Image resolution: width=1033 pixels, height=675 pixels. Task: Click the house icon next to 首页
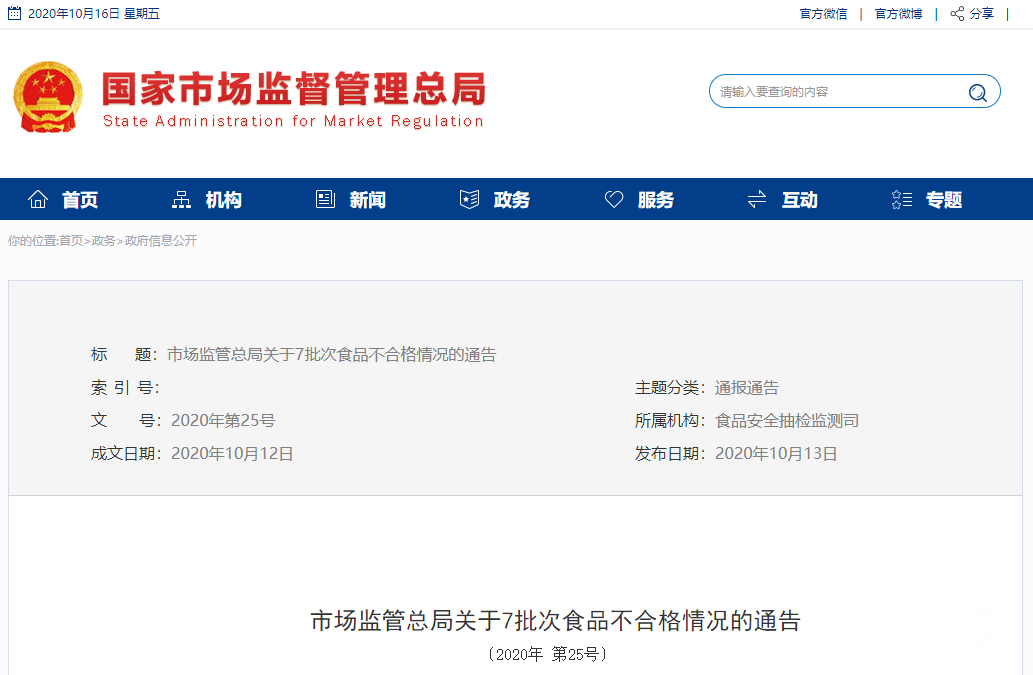click(x=38, y=199)
